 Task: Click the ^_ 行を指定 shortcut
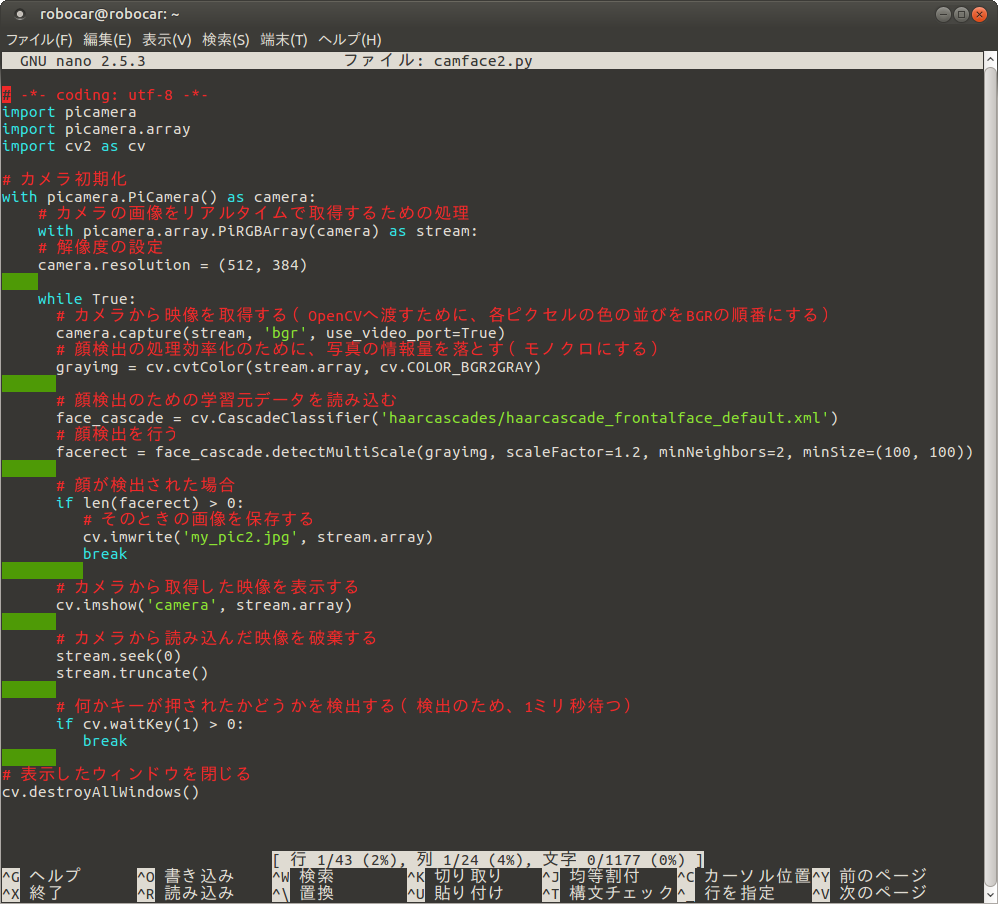point(726,893)
